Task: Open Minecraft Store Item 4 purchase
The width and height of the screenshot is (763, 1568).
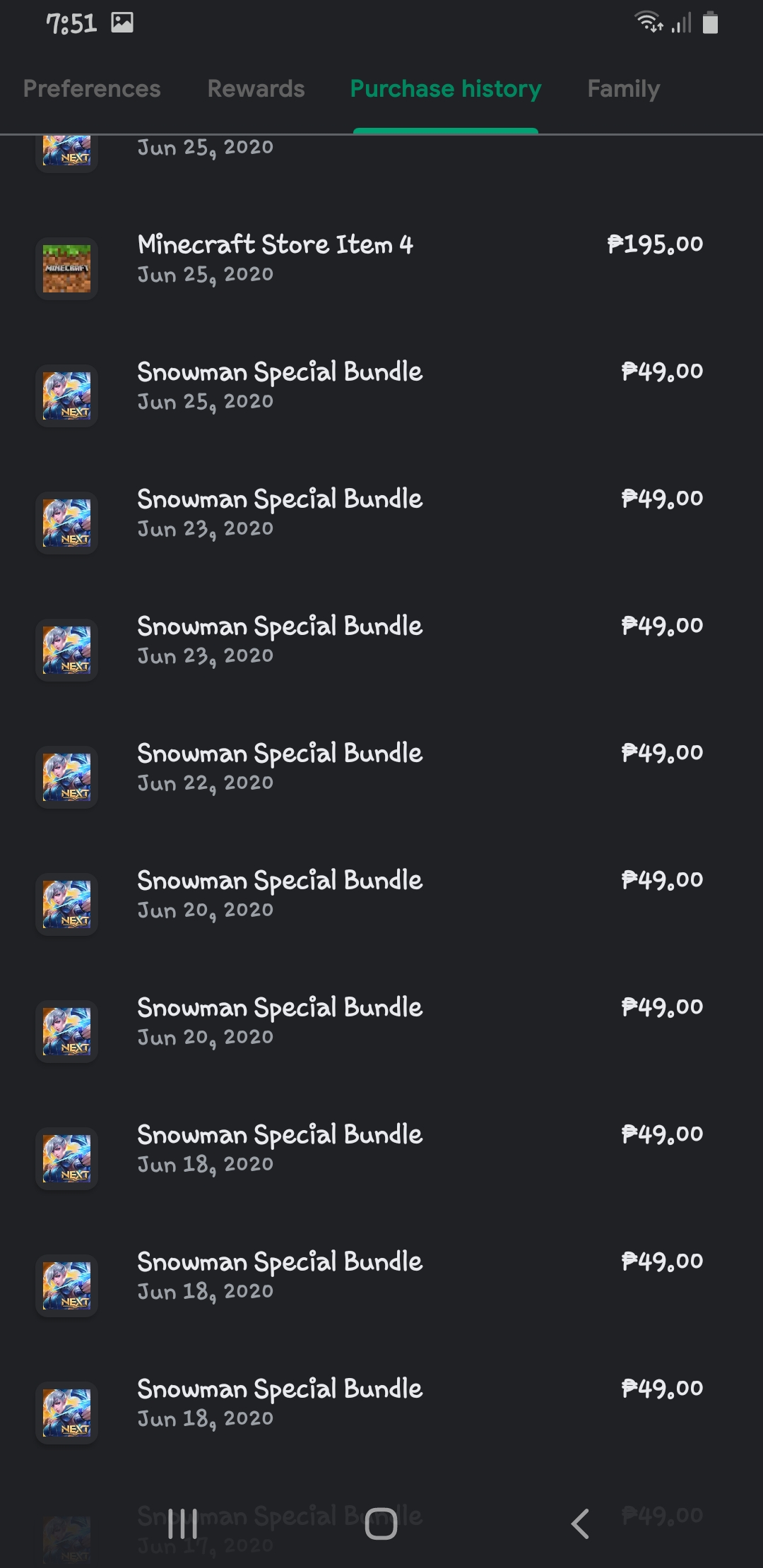Action: (x=276, y=244)
